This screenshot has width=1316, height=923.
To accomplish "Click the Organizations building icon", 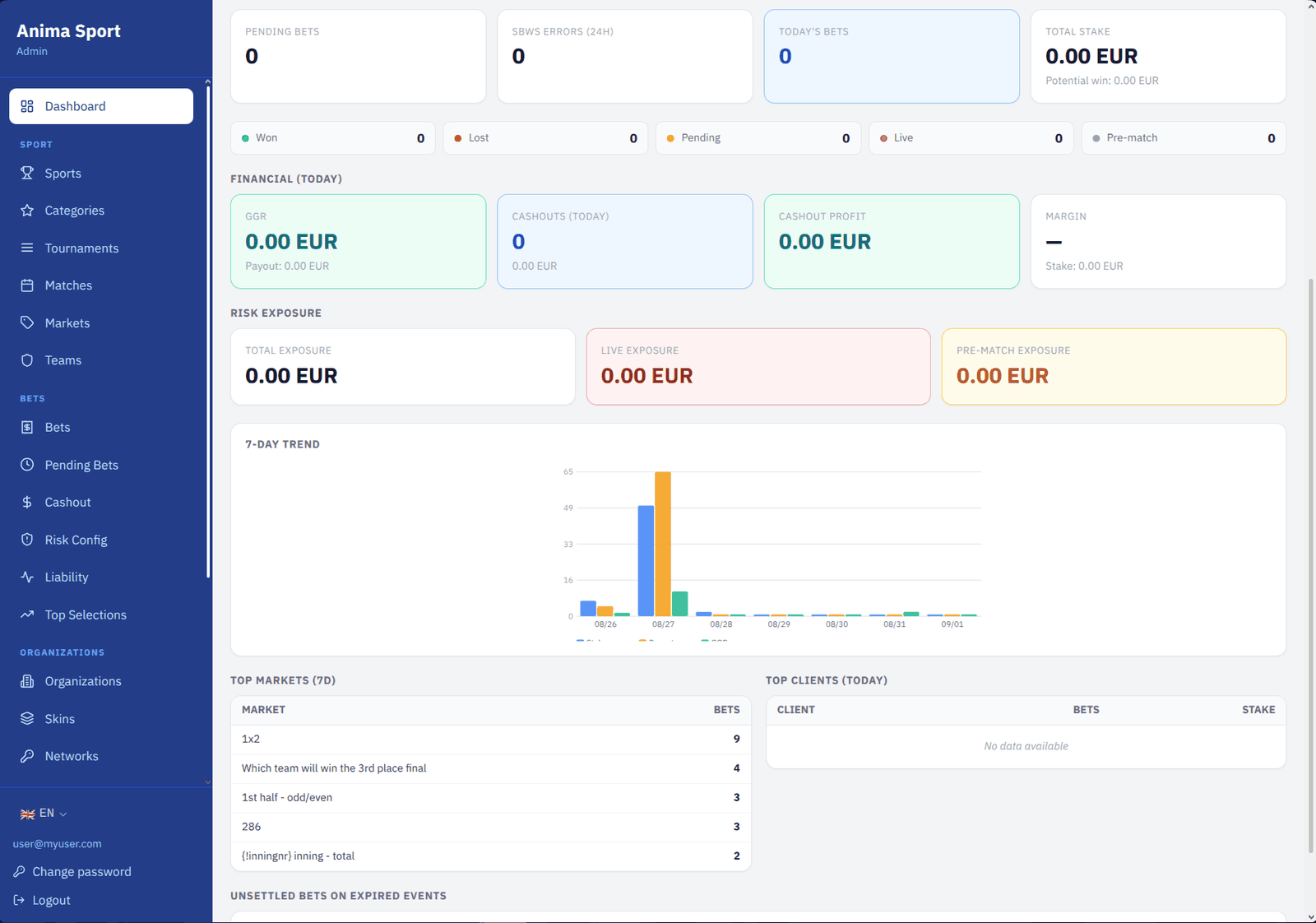I will point(27,681).
